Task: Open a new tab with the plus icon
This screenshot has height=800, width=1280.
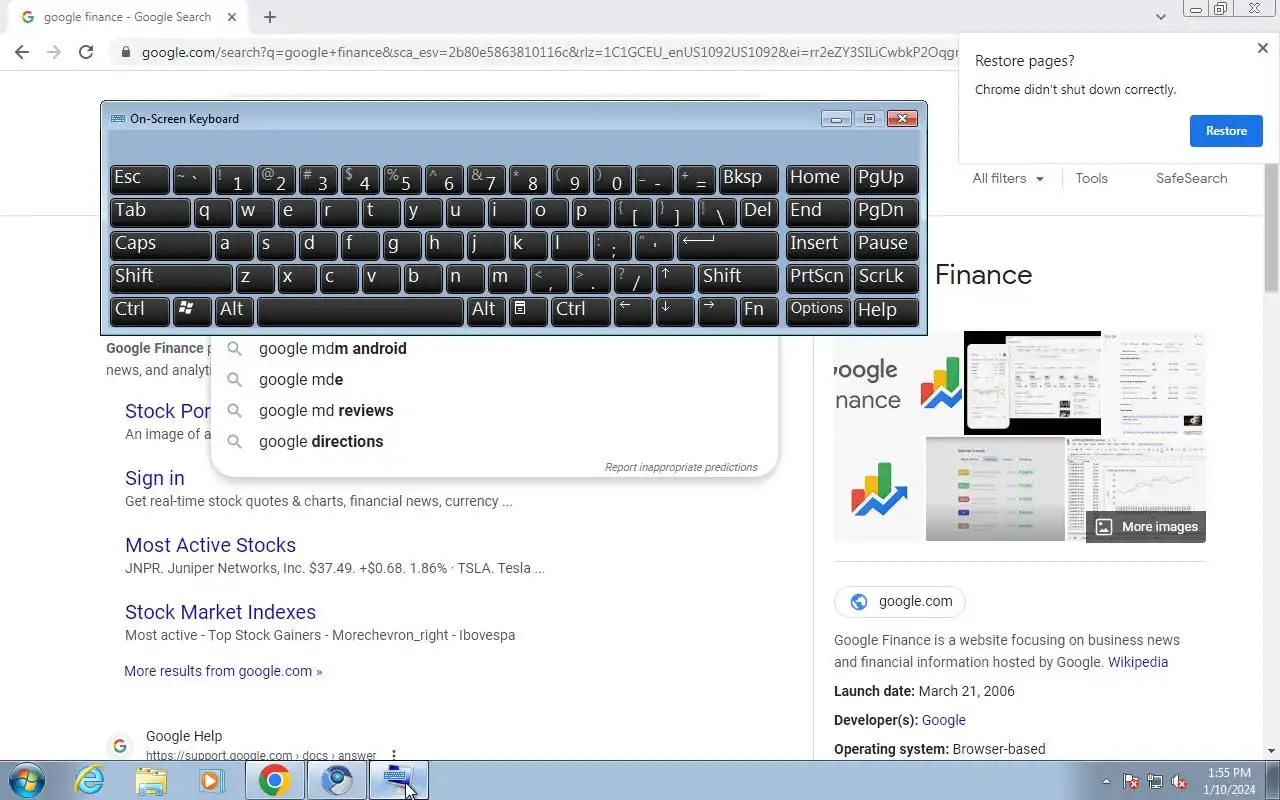Action: pos(270,17)
